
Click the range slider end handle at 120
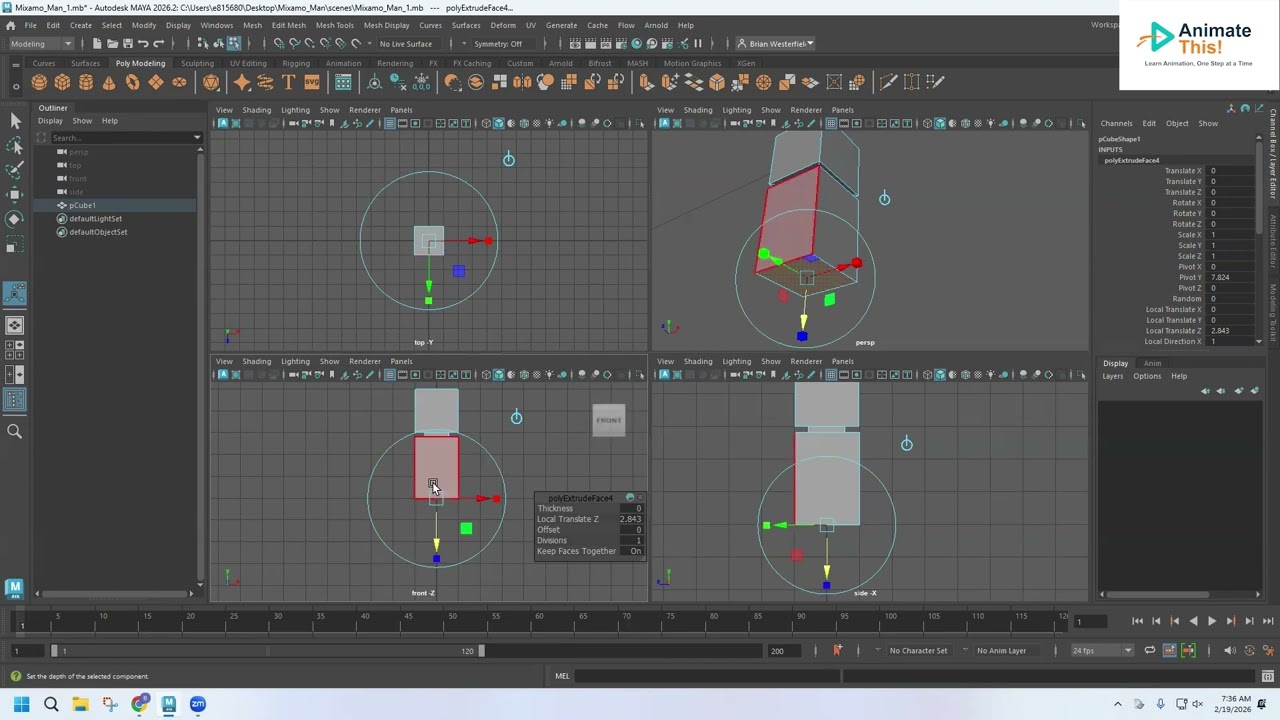click(481, 651)
